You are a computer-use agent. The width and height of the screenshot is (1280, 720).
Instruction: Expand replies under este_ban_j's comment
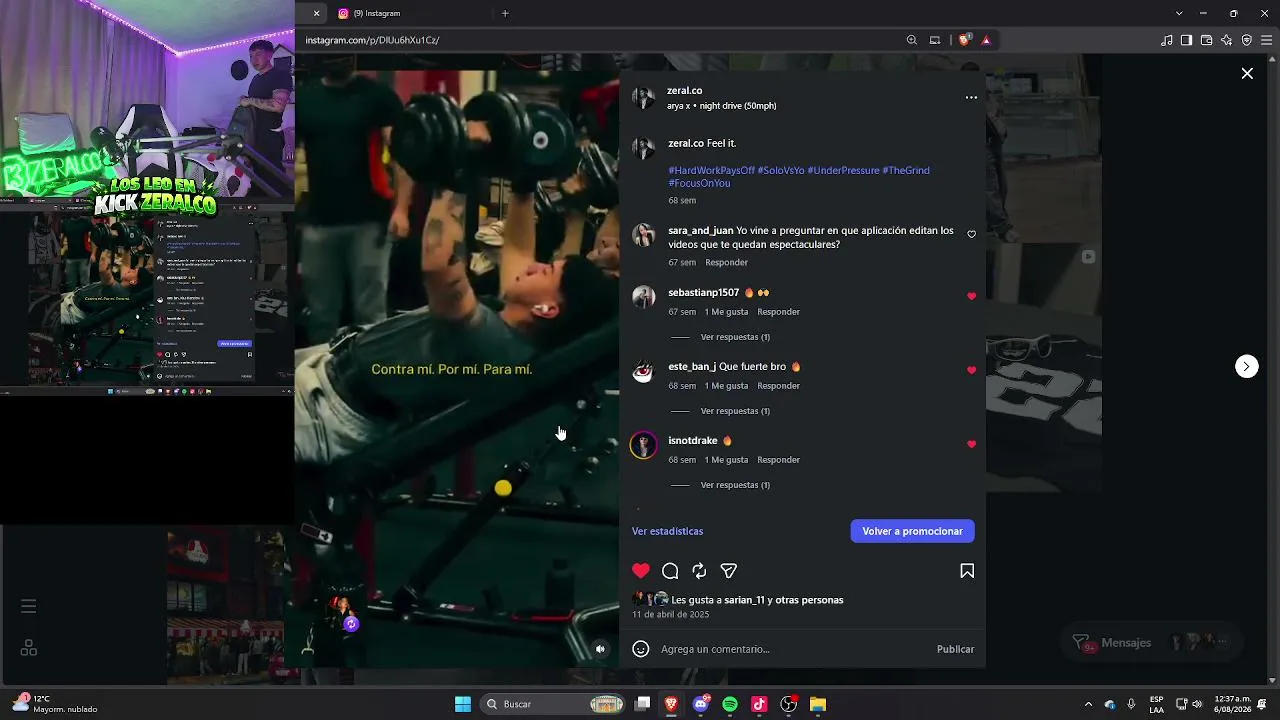(735, 411)
